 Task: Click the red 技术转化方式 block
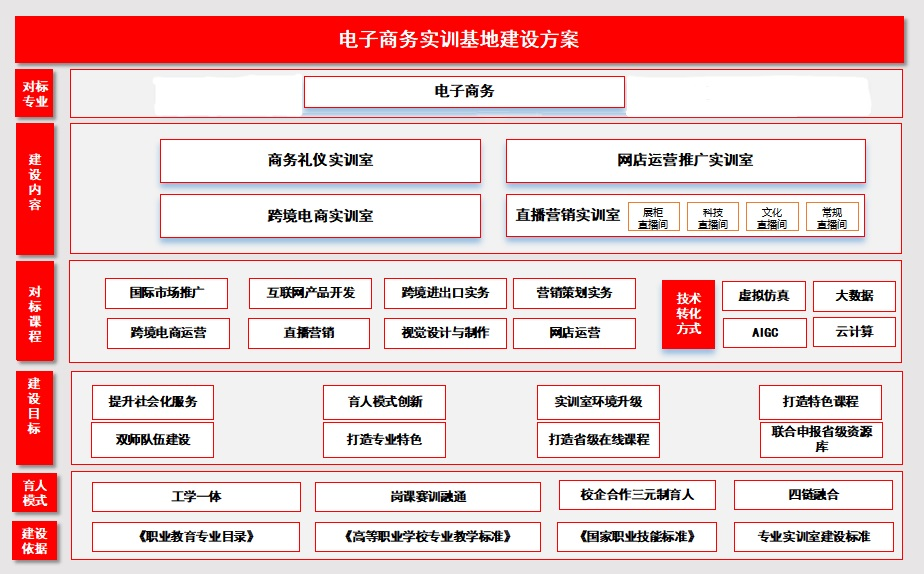688,314
